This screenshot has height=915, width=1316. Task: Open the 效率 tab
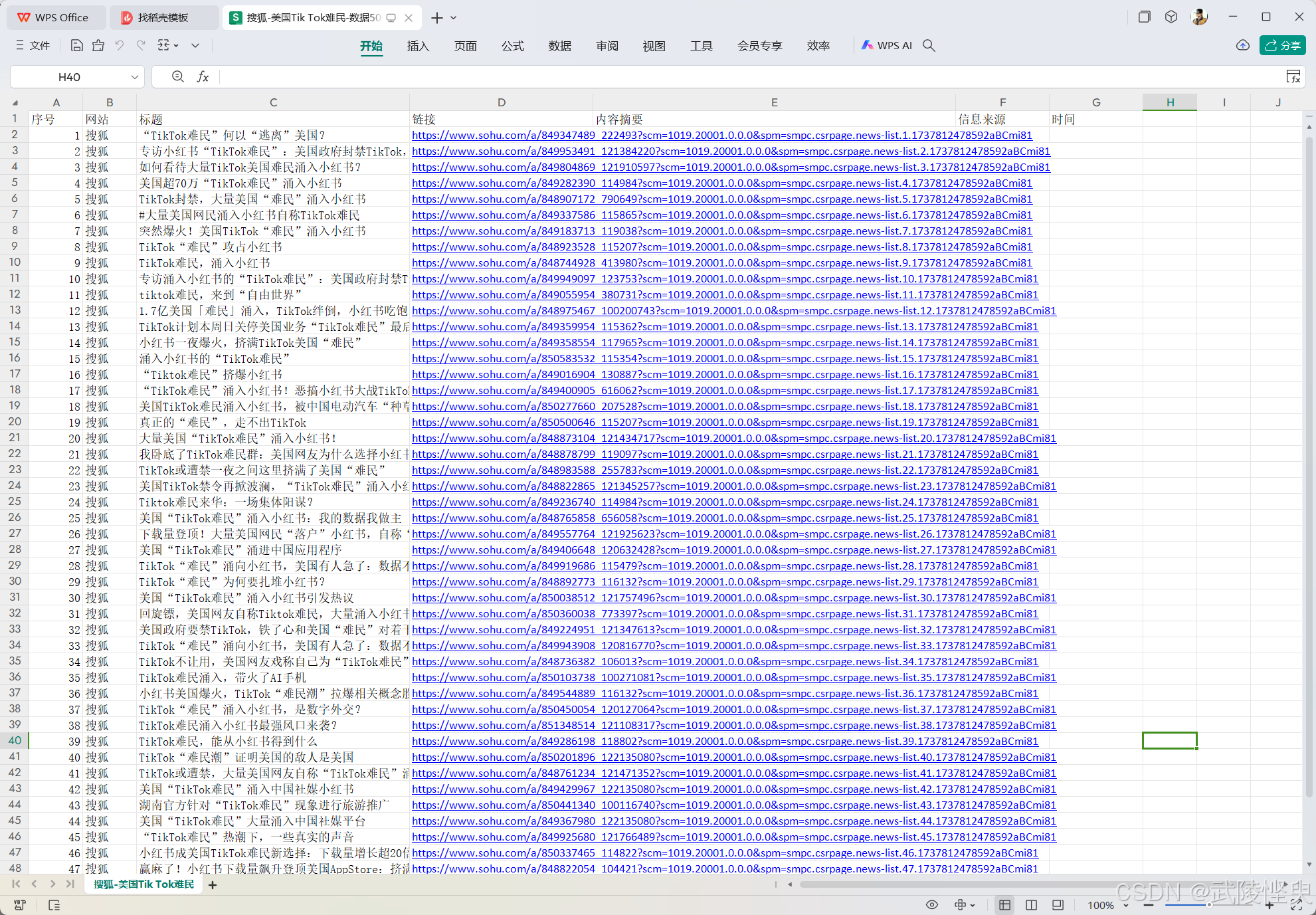tap(818, 46)
